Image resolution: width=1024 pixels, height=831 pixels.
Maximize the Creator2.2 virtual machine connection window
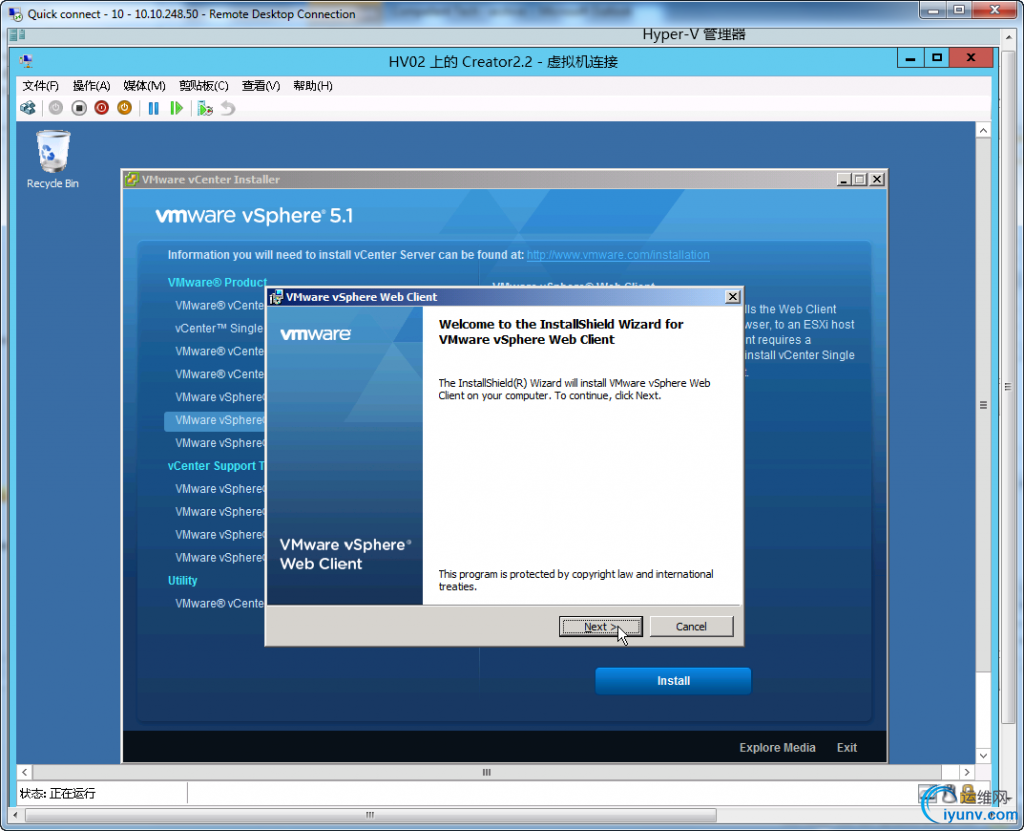[x=937, y=59]
